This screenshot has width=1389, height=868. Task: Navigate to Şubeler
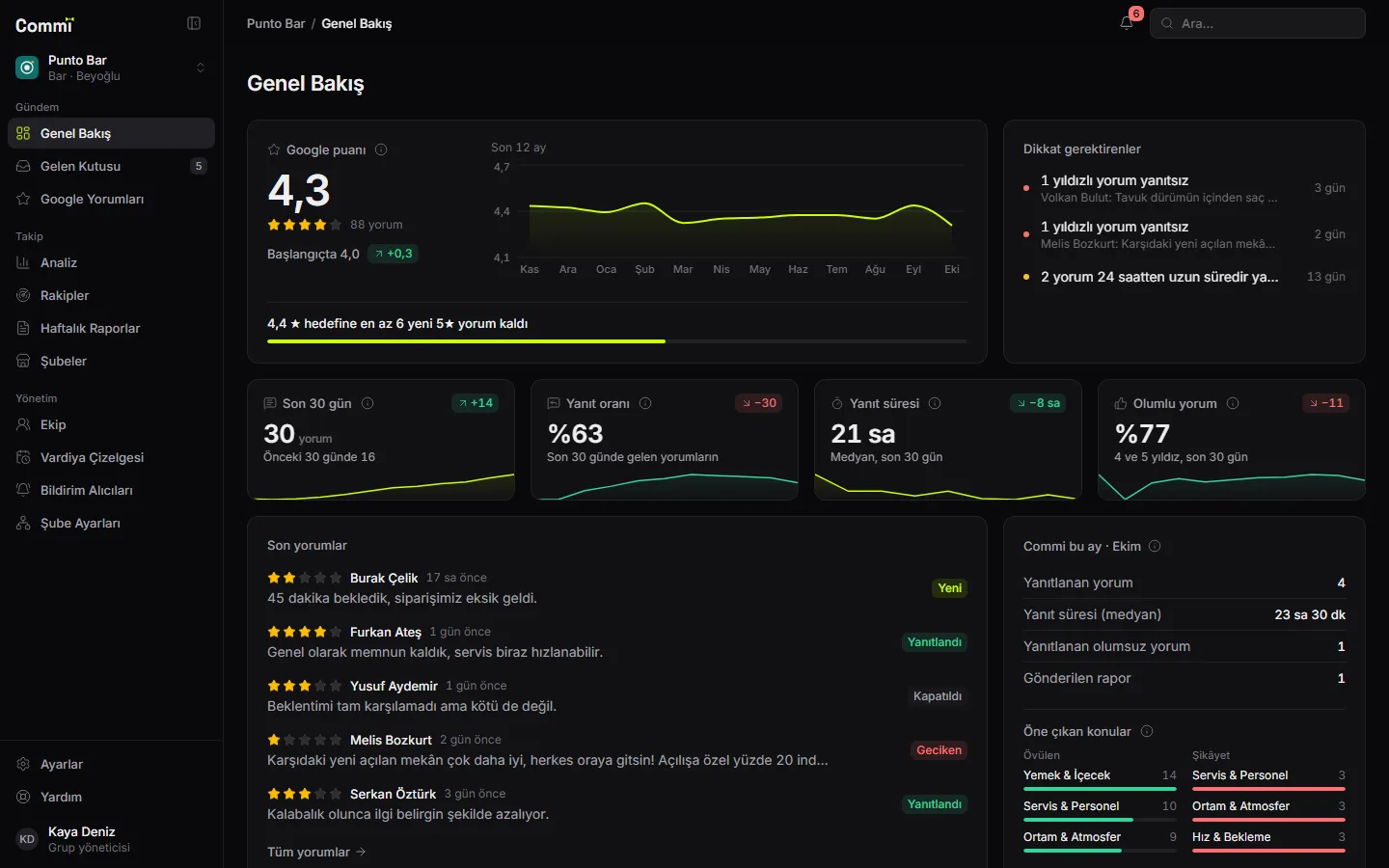[111, 361]
